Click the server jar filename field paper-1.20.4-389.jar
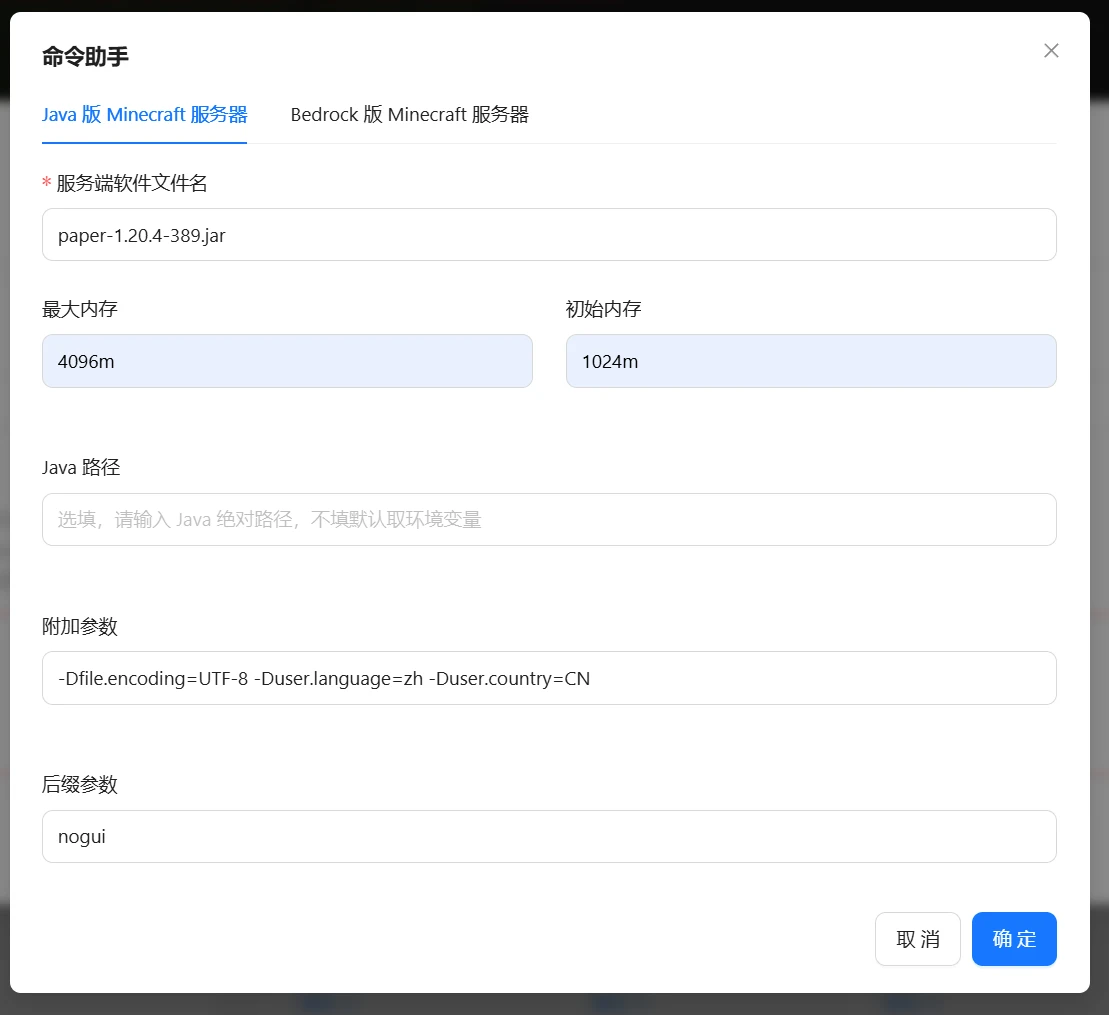The image size is (1109, 1015). click(549, 235)
